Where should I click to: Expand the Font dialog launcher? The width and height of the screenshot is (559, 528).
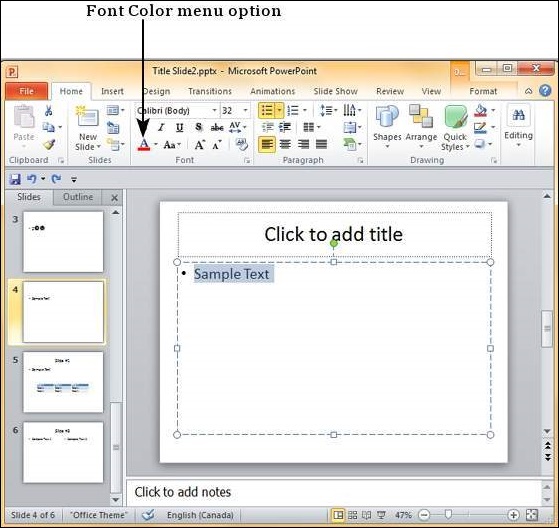click(247, 161)
